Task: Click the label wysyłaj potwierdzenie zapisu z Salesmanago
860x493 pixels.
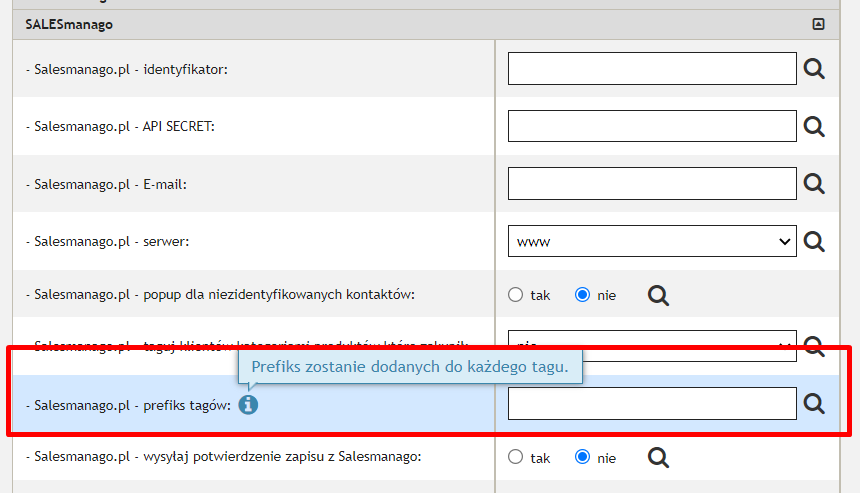Action: (x=224, y=457)
